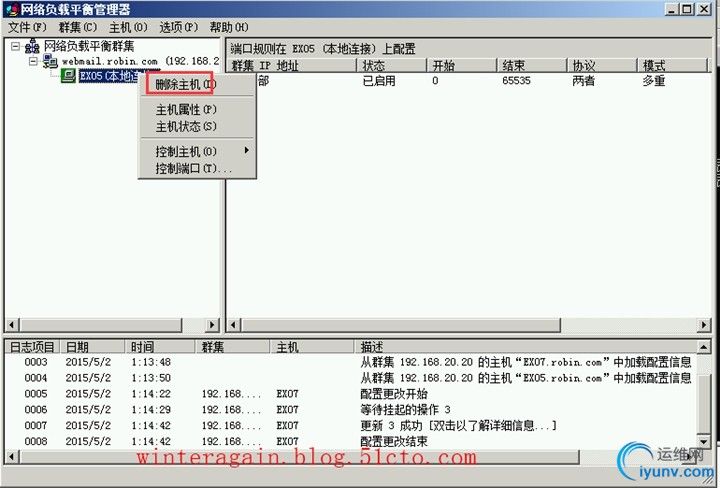Sort by 结束 column header
Viewport: 720px width, 488px height.
point(532,66)
